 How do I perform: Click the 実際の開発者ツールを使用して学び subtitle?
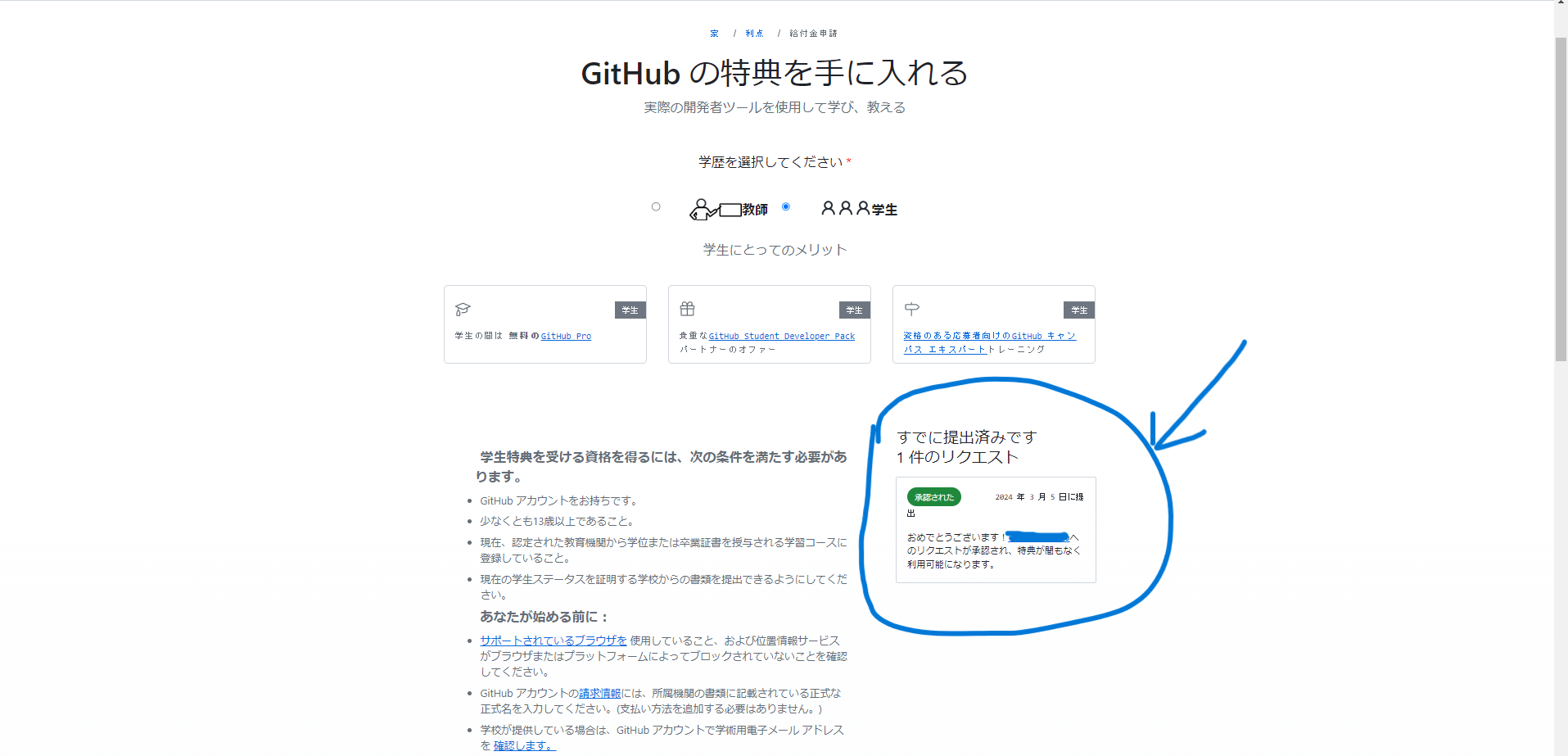(x=775, y=107)
